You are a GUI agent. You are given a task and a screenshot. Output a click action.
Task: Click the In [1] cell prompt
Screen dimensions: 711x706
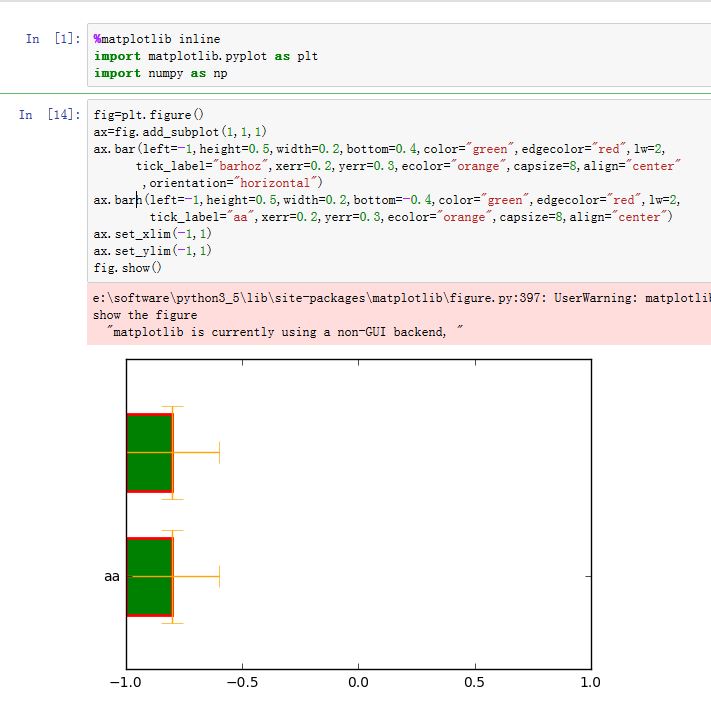[x=53, y=39]
